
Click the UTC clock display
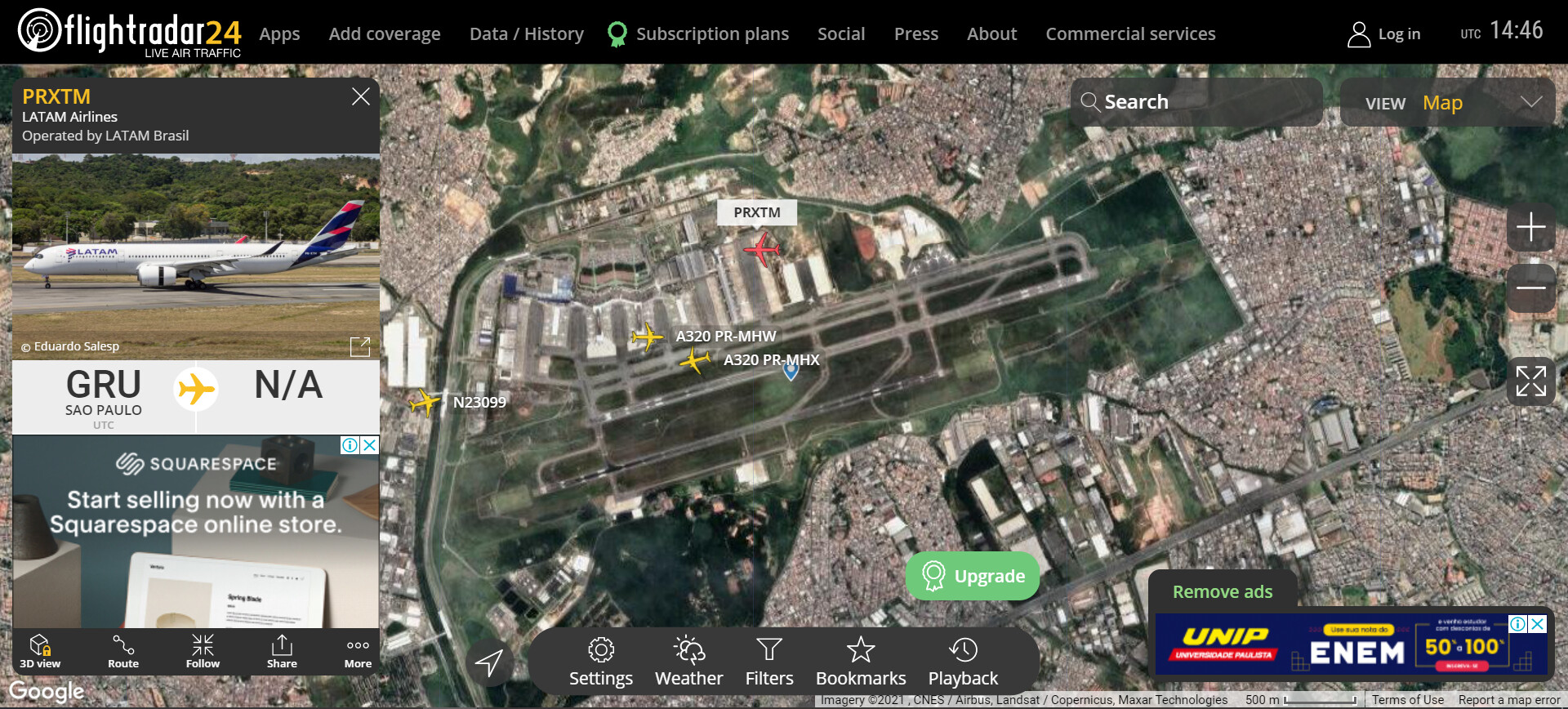pos(1502,31)
